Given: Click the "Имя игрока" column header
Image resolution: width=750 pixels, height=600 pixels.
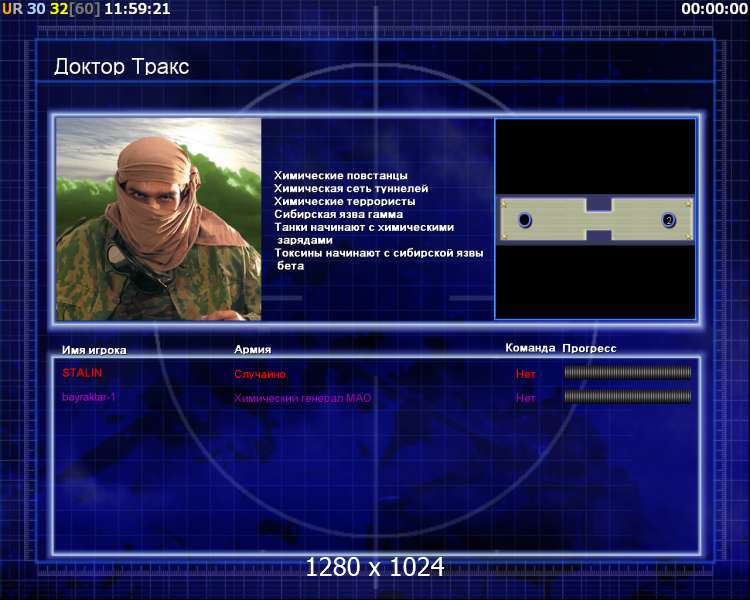Looking at the screenshot, I should pos(94,350).
